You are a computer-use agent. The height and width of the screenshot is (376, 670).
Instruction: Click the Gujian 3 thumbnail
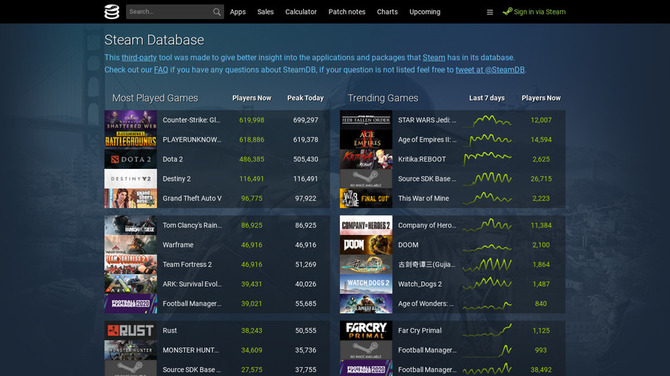[x=366, y=264]
